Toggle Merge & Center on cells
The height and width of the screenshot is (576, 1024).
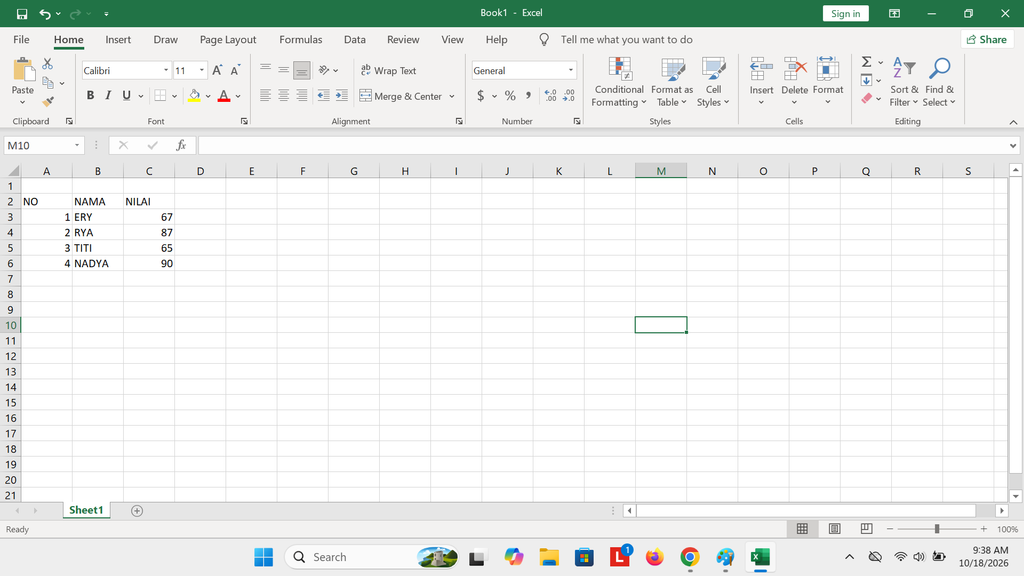[x=401, y=96]
